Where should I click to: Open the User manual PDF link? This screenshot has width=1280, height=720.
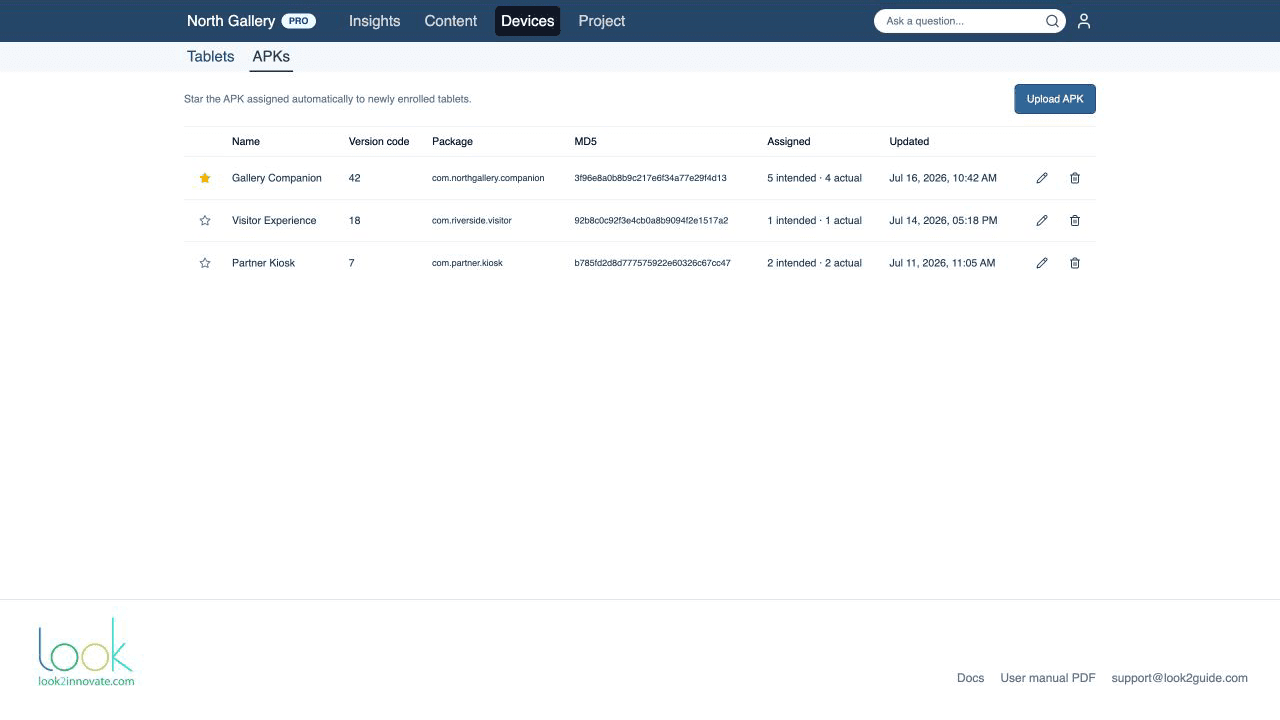pyautogui.click(x=1048, y=678)
